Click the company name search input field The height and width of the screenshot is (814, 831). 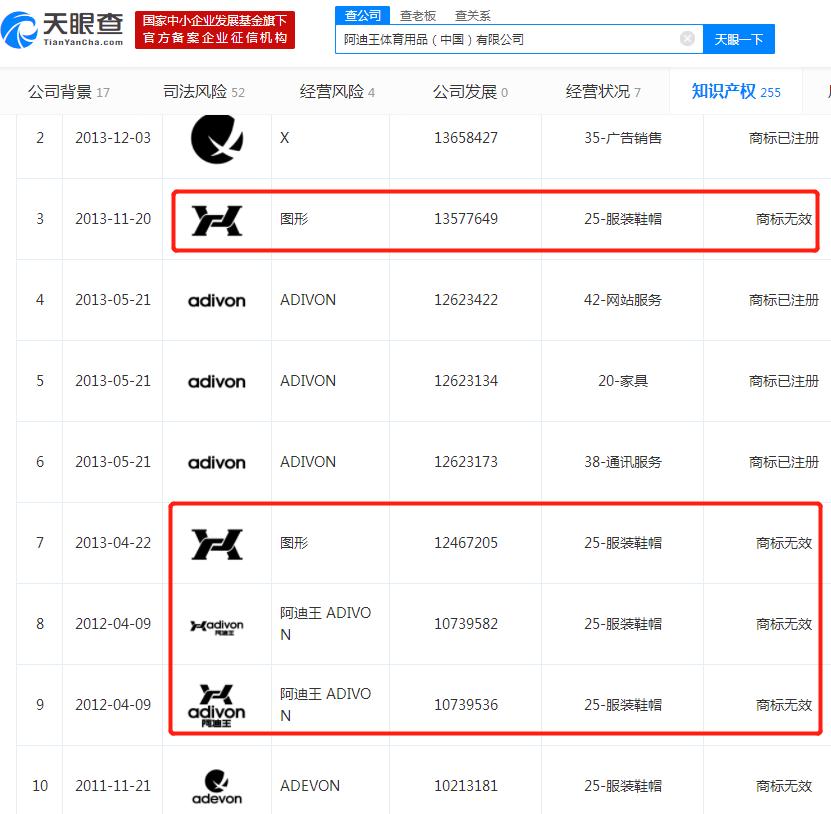pyautogui.click(x=500, y=38)
